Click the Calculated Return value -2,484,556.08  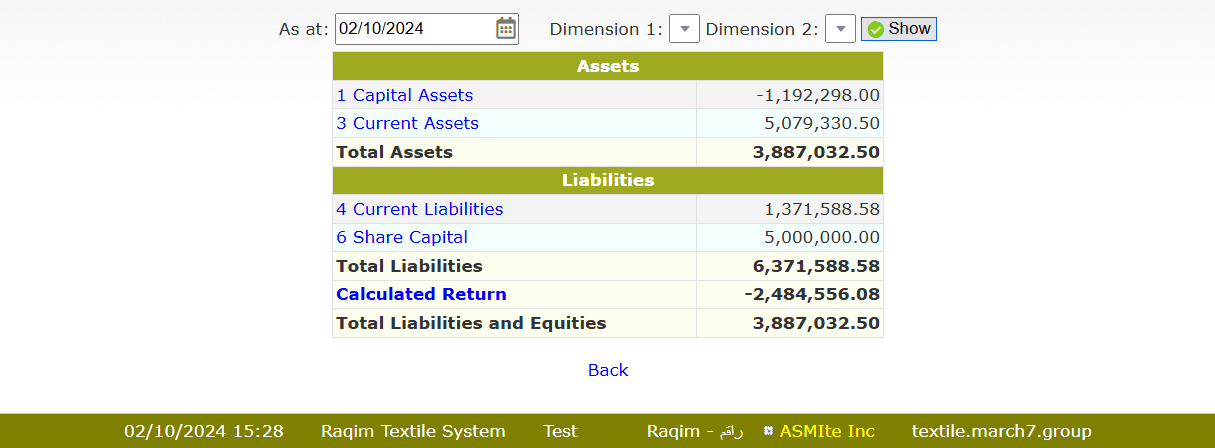pos(812,294)
